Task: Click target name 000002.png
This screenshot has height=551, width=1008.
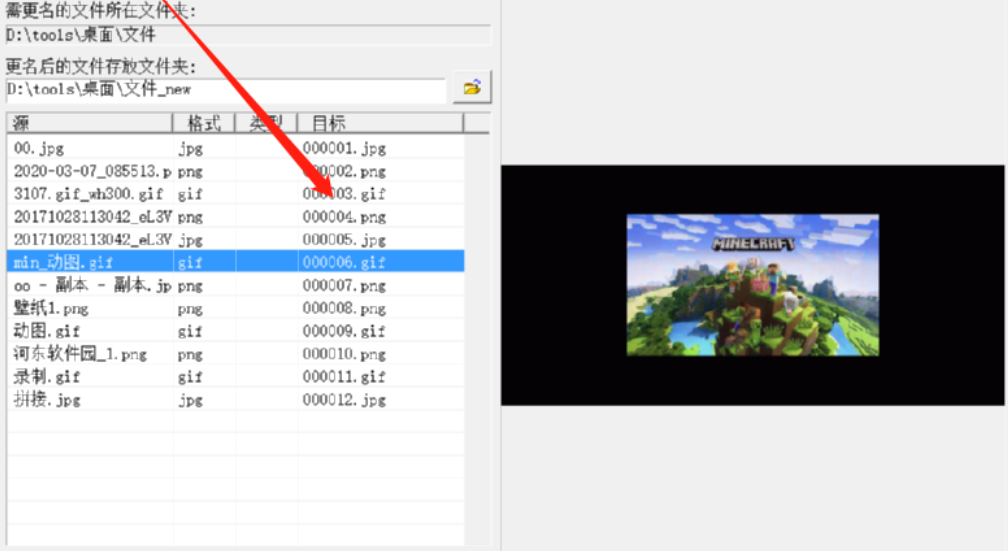Action: [x=344, y=171]
